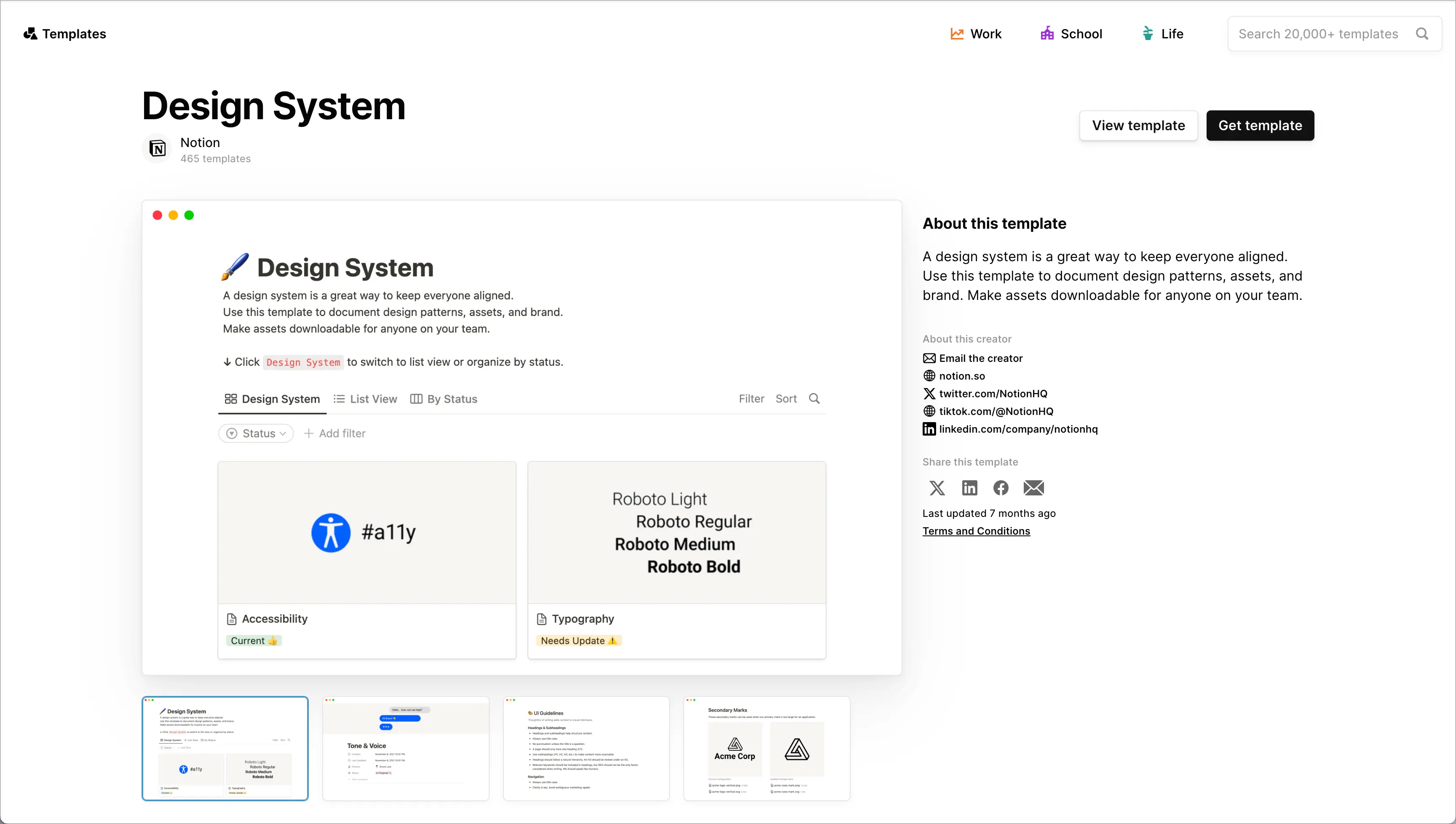Open the Accessibility page title
Image resolution: width=1456 pixels, height=824 pixels.
point(274,619)
